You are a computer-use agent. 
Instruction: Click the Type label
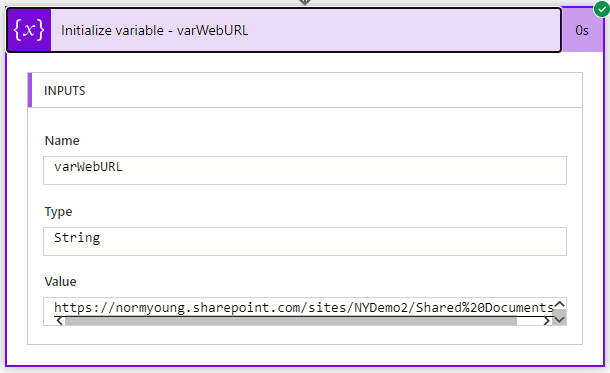point(58,212)
